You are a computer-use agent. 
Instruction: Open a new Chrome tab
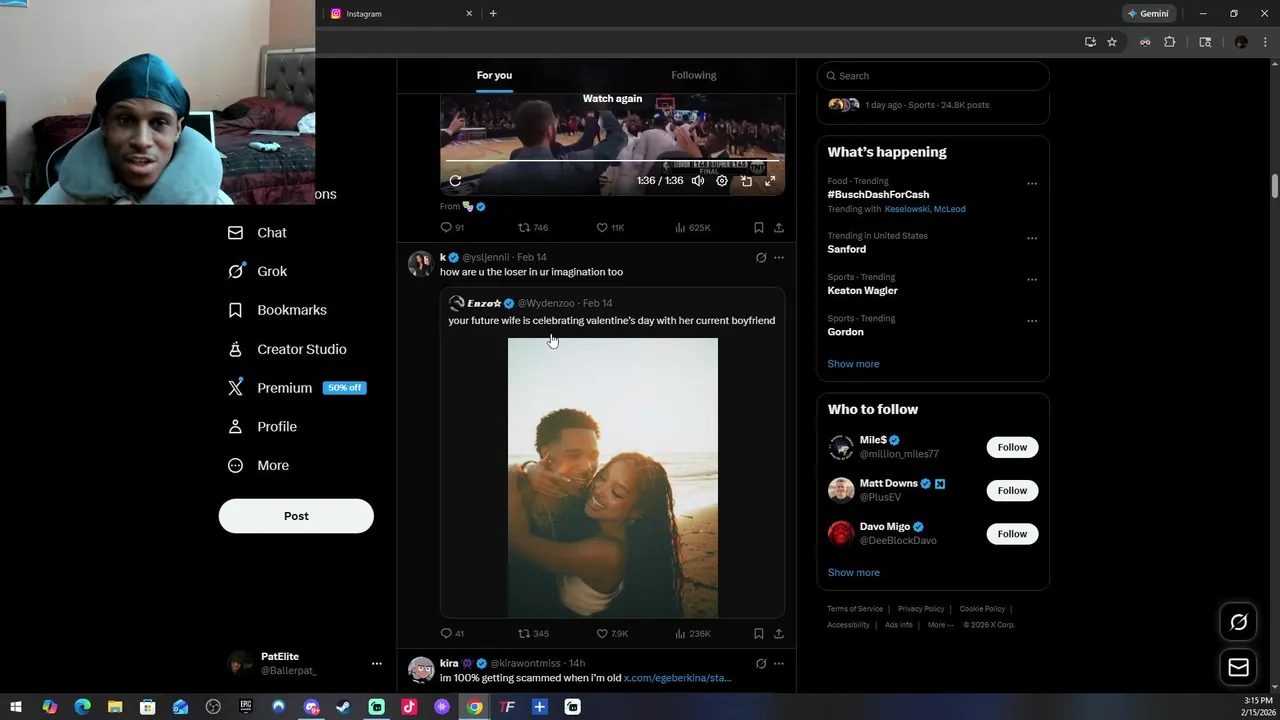(x=493, y=14)
